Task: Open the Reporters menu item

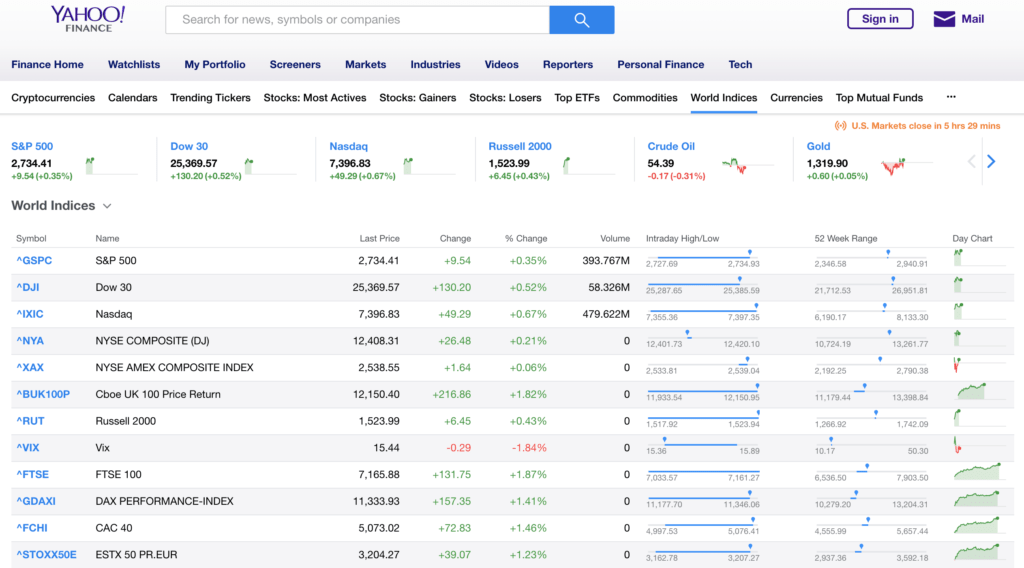Action: (568, 65)
